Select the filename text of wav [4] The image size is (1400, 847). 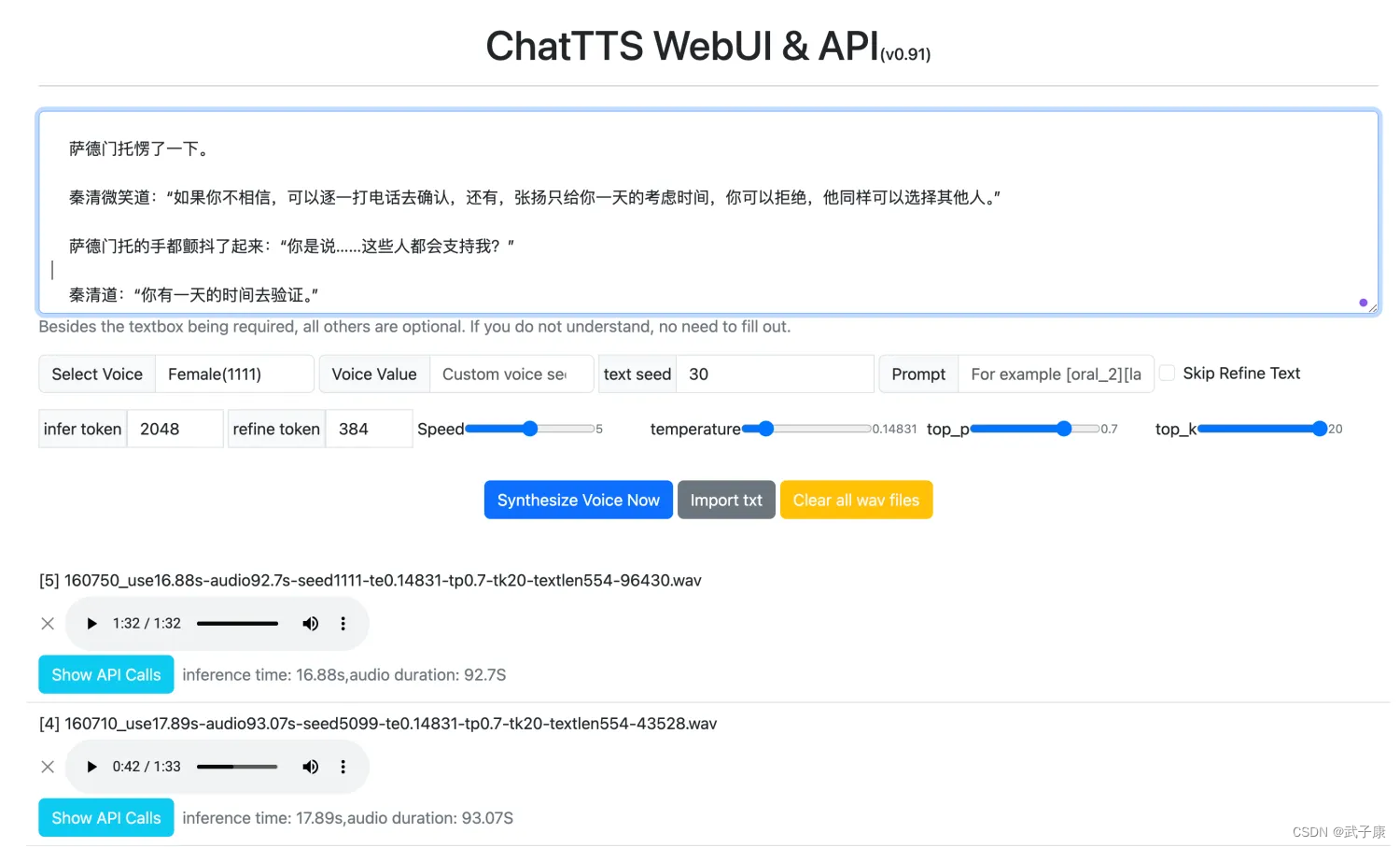(x=391, y=723)
